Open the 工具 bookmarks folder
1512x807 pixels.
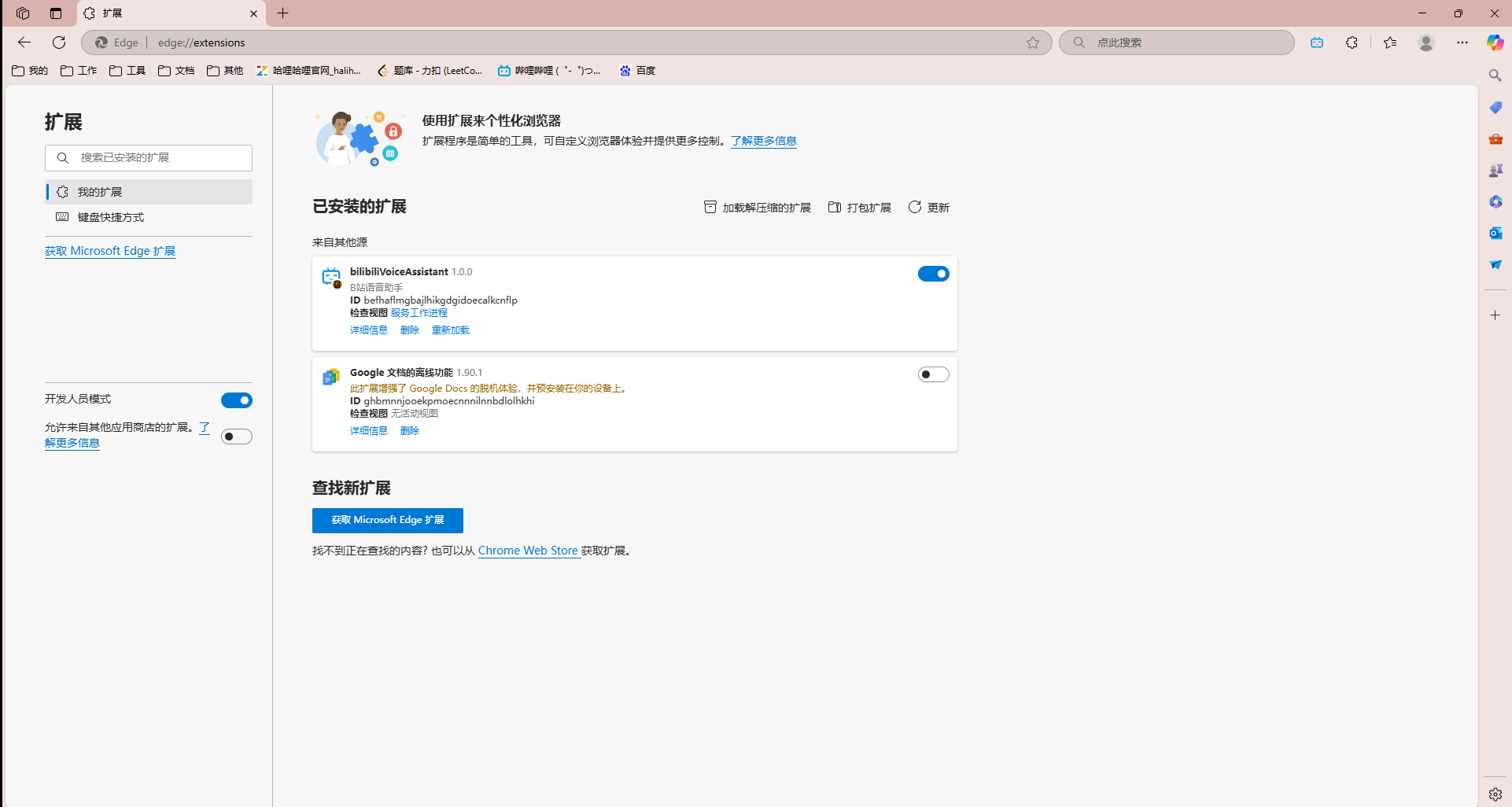point(127,71)
